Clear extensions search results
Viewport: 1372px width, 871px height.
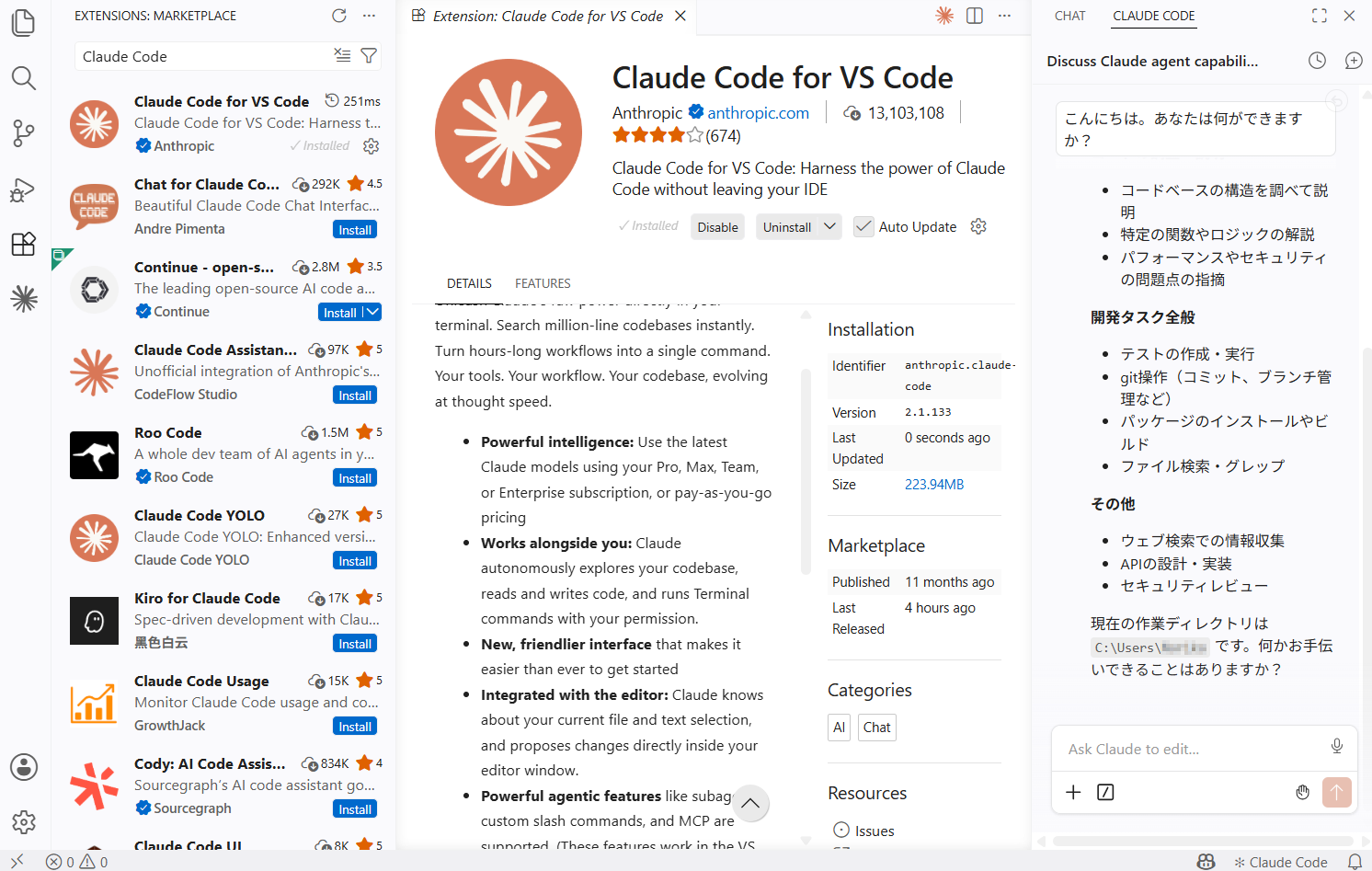coord(342,56)
